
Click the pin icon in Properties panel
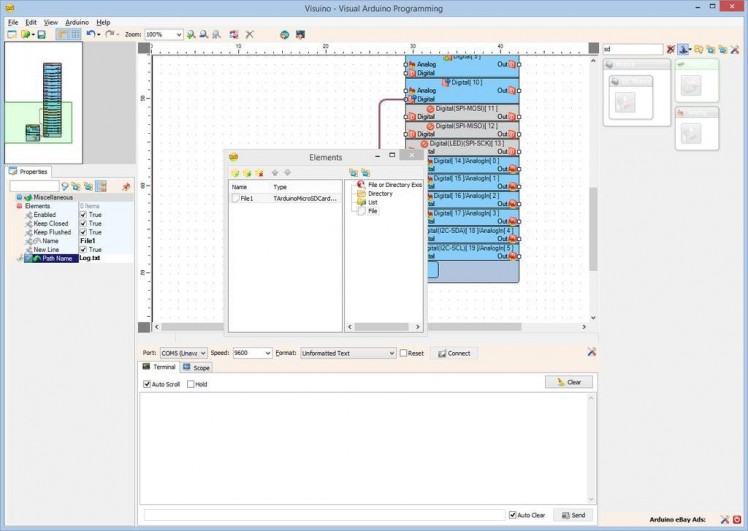(126, 186)
